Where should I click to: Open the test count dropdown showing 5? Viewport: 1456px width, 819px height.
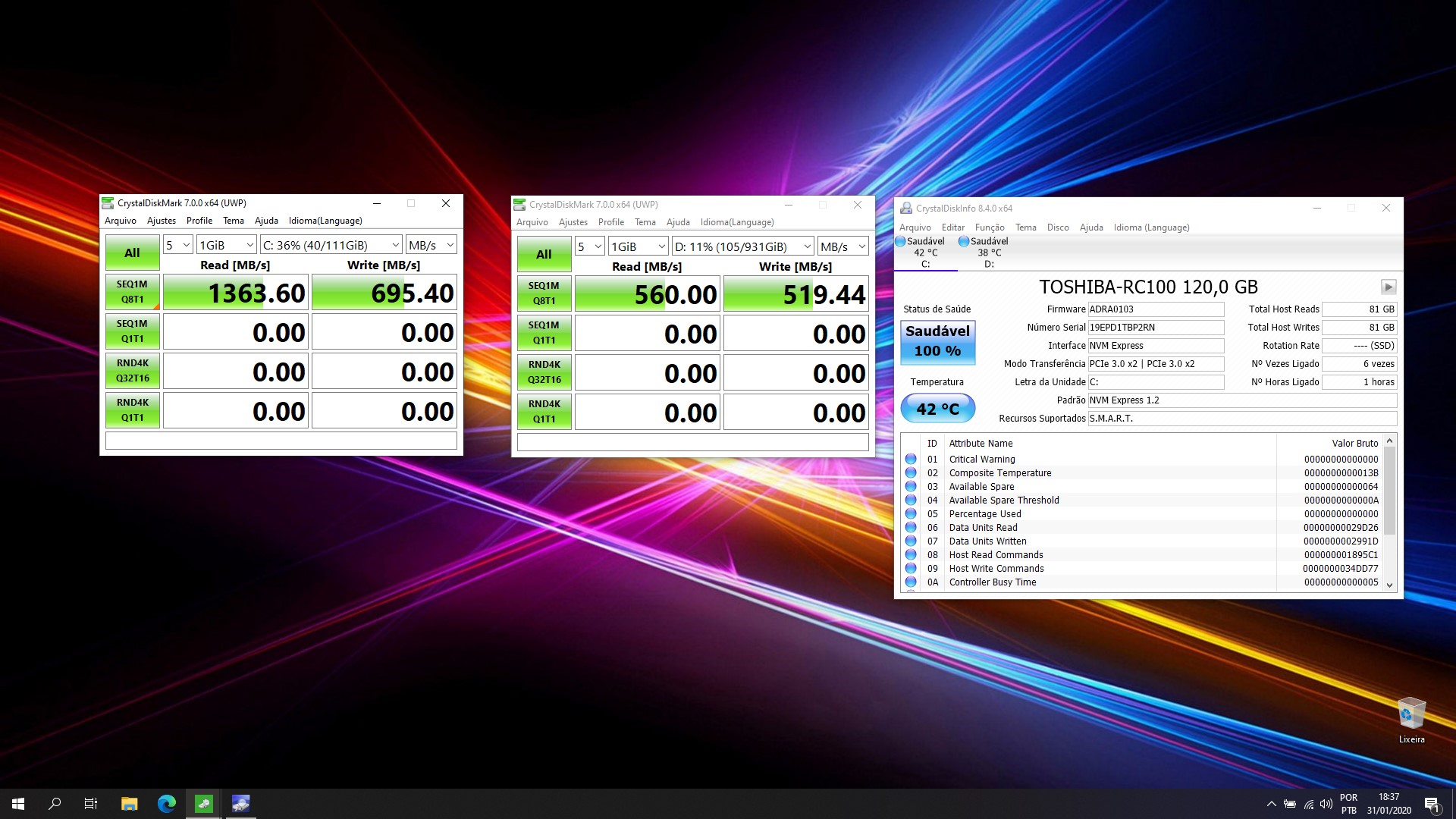(x=177, y=244)
